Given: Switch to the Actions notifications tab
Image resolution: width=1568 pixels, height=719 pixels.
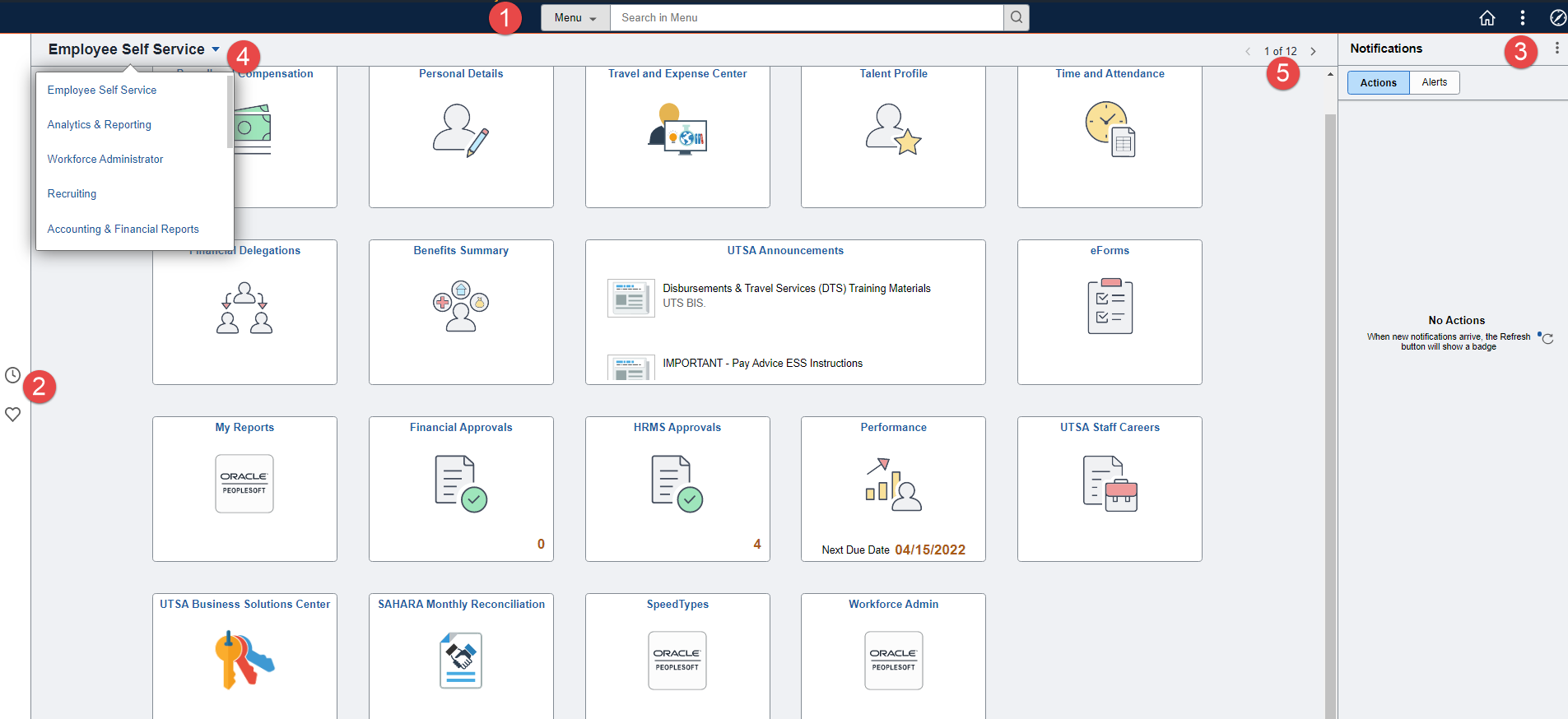Looking at the screenshot, I should 1378,82.
